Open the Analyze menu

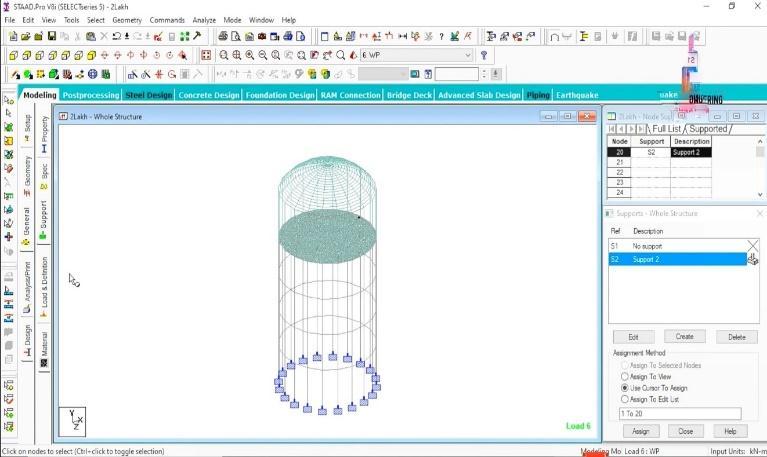(x=204, y=20)
